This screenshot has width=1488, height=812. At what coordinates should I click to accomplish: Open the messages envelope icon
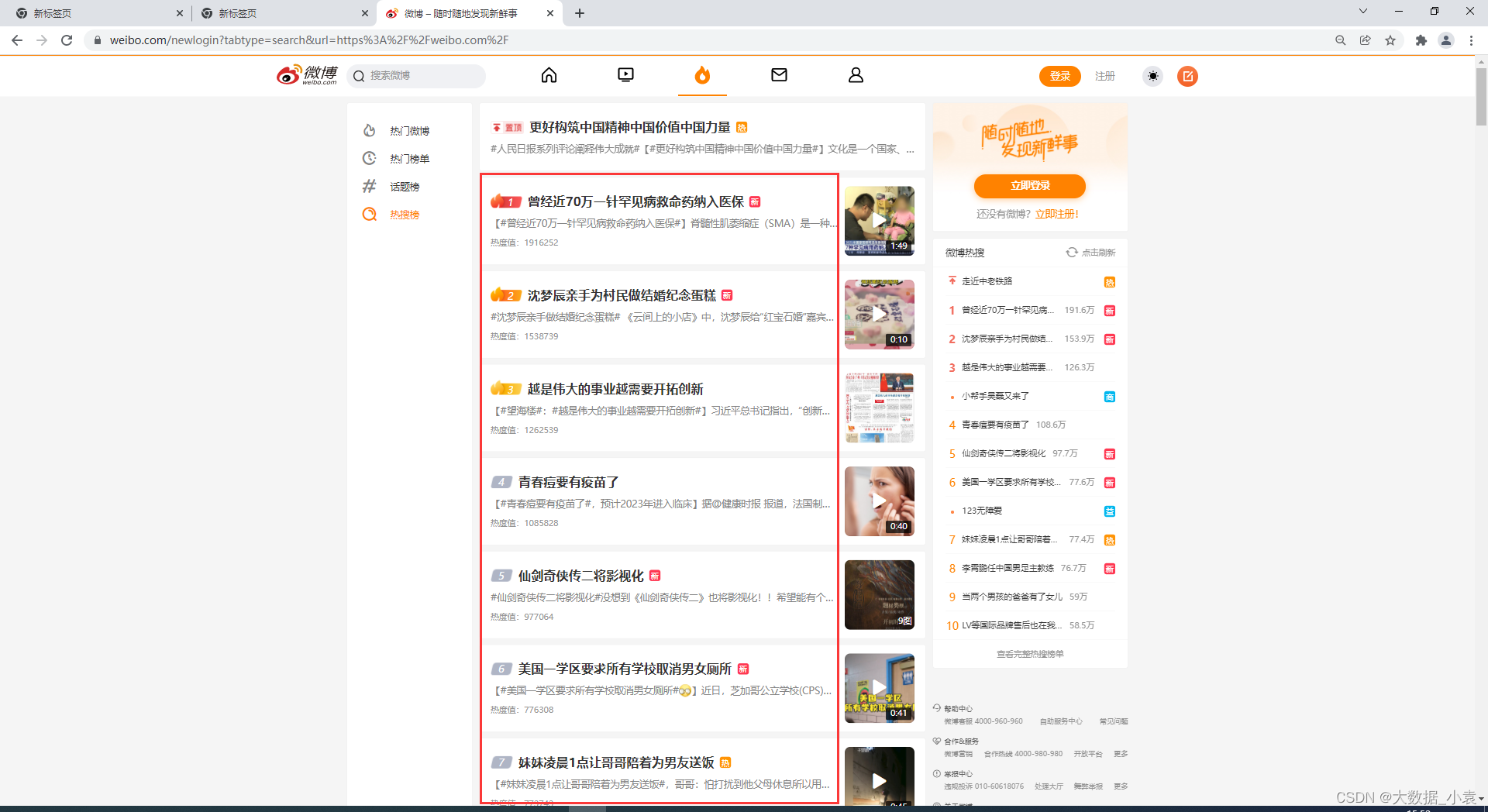click(779, 75)
